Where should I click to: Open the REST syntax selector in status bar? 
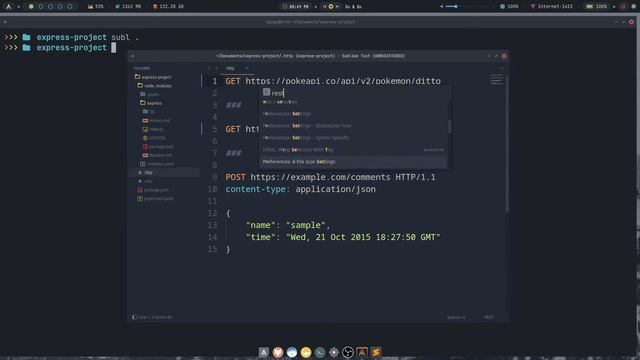(489, 317)
